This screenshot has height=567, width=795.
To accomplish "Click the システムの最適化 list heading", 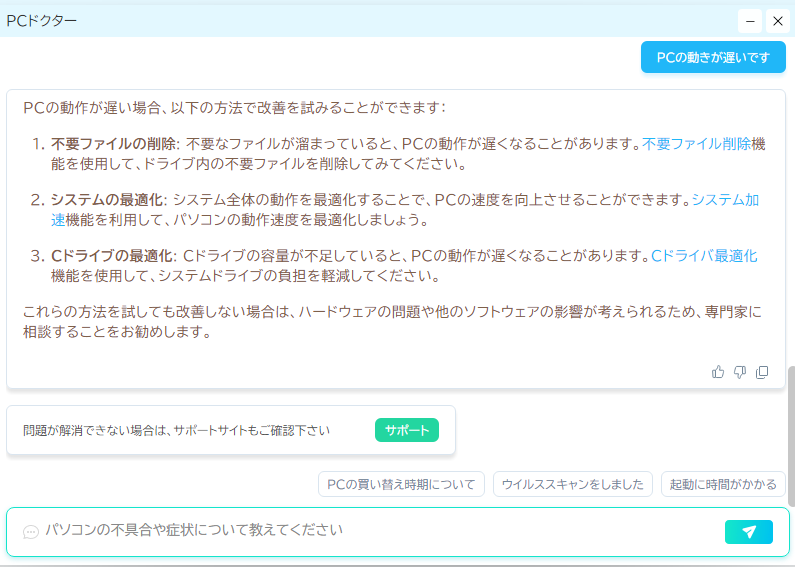I will 107,200.
